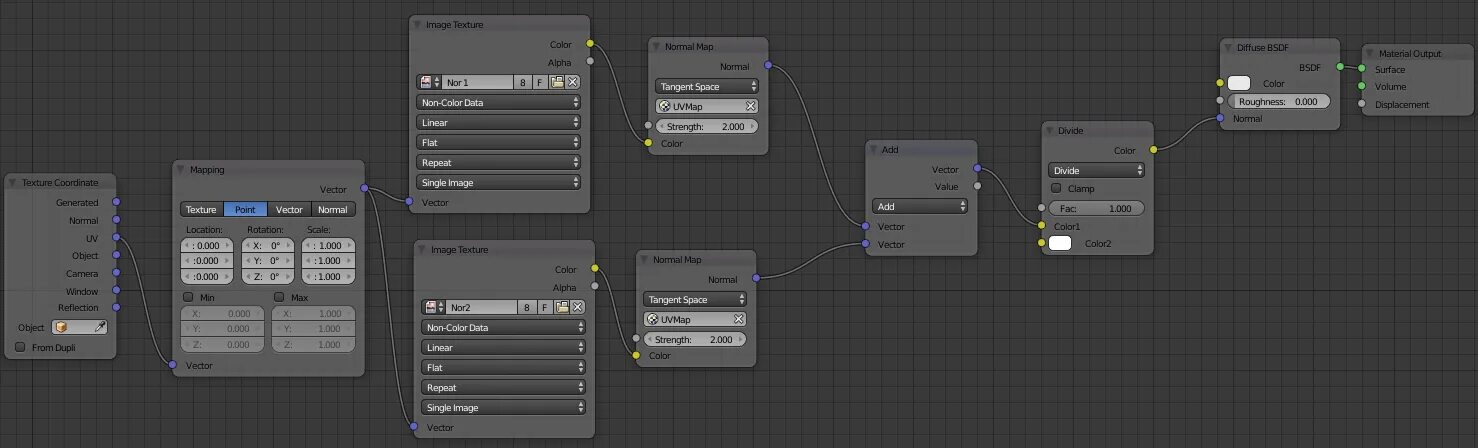Click UV map icon in lower Normal Map node
This screenshot has width=1478, height=448.
(653, 319)
